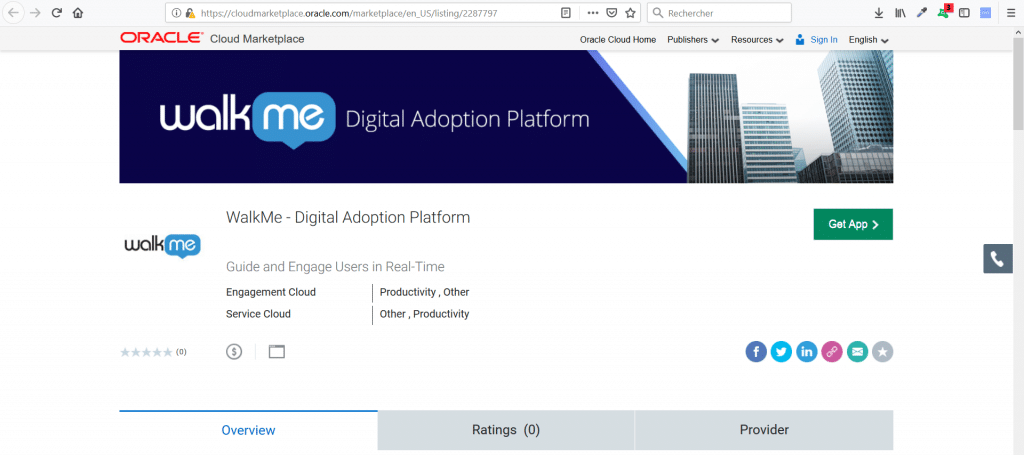This screenshot has height=455, width=1024.
Task: Focus the Rechercher search box
Action: [x=719, y=12]
